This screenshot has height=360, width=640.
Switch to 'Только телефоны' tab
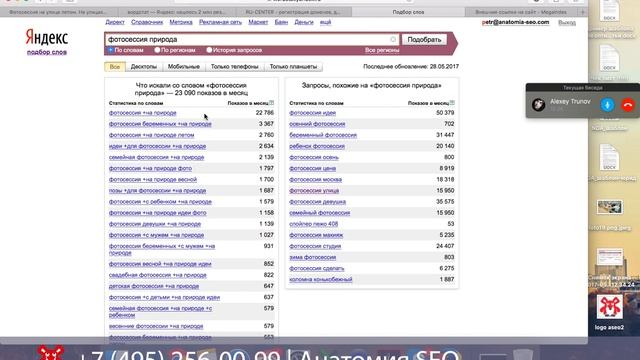234,67
